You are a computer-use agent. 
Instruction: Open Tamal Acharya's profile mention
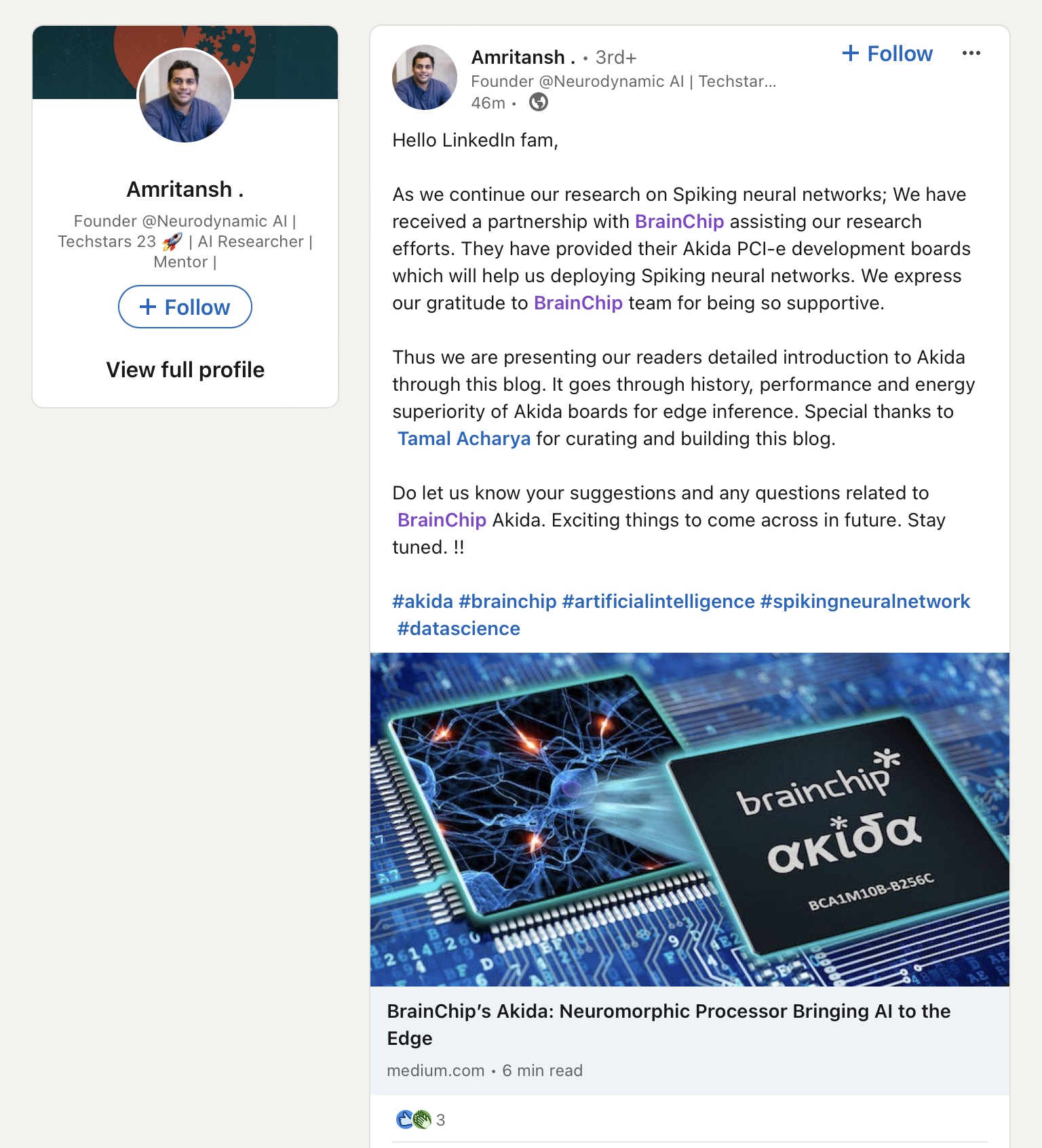(x=464, y=439)
